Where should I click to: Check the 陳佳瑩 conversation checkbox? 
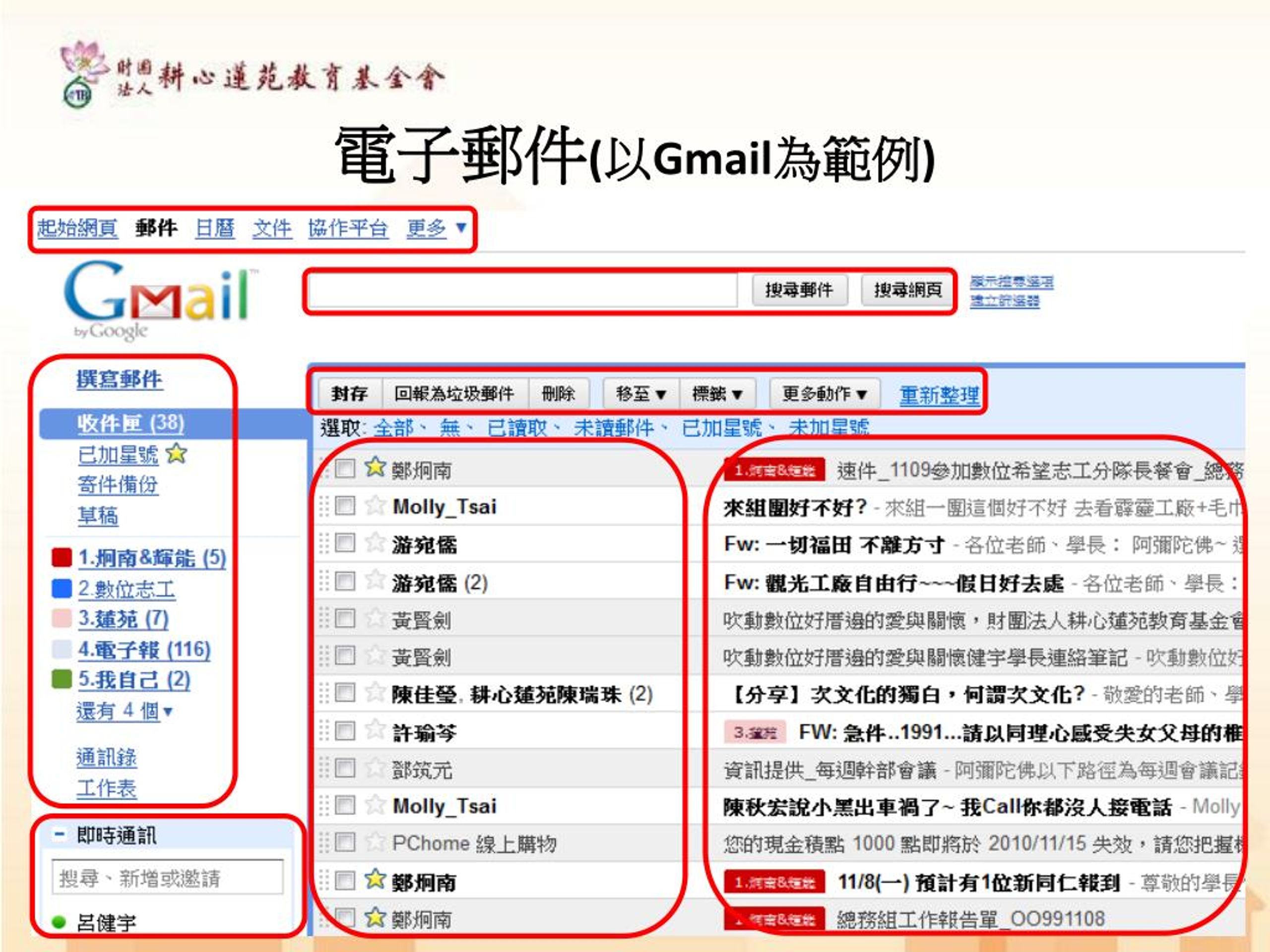(x=344, y=693)
